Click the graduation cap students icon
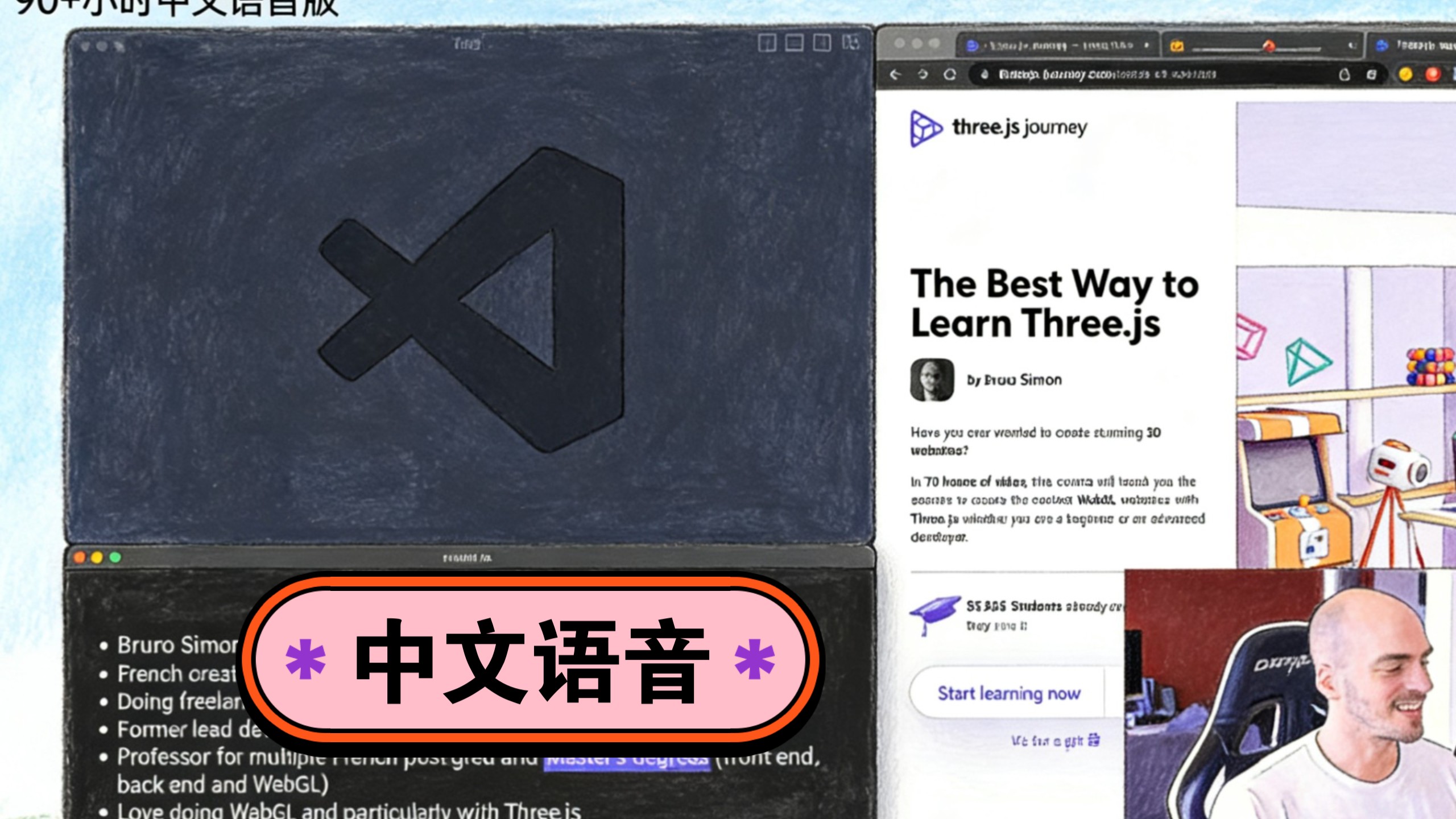 (936, 615)
